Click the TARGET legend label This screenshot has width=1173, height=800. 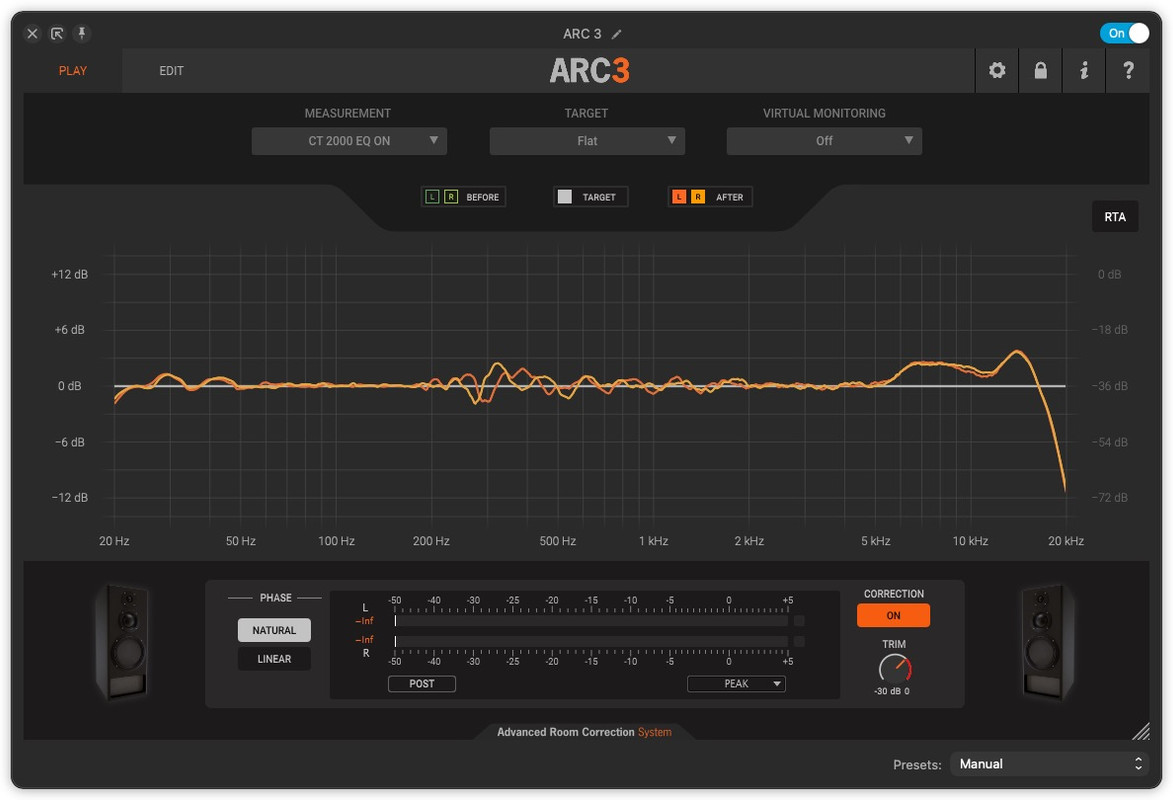click(599, 197)
